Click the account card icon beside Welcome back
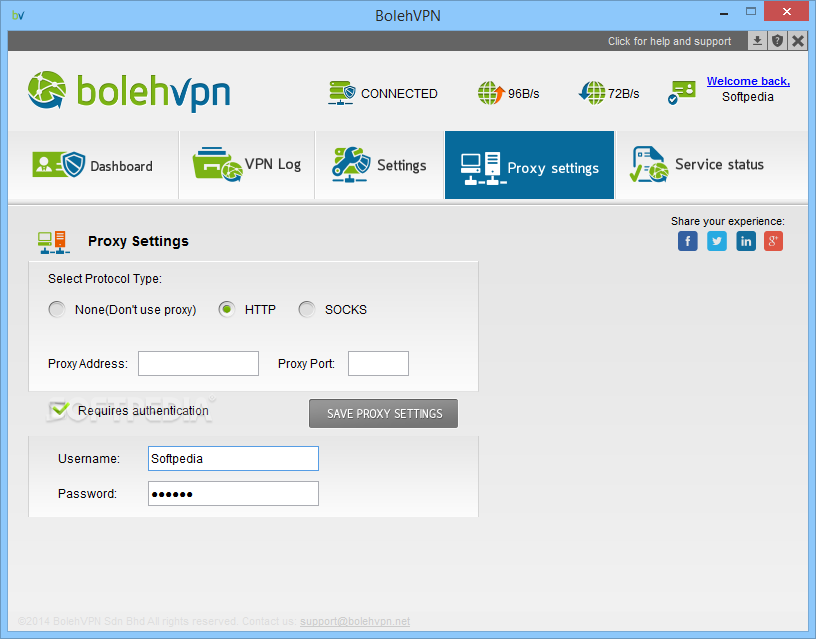This screenshot has height=639, width=816. pyautogui.click(x=682, y=92)
